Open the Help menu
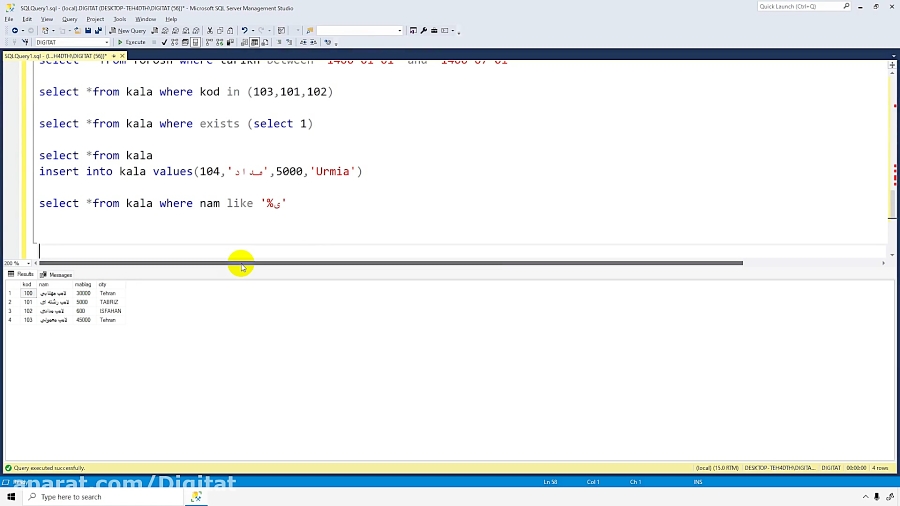This screenshot has width=900, height=506. pos(171,19)
